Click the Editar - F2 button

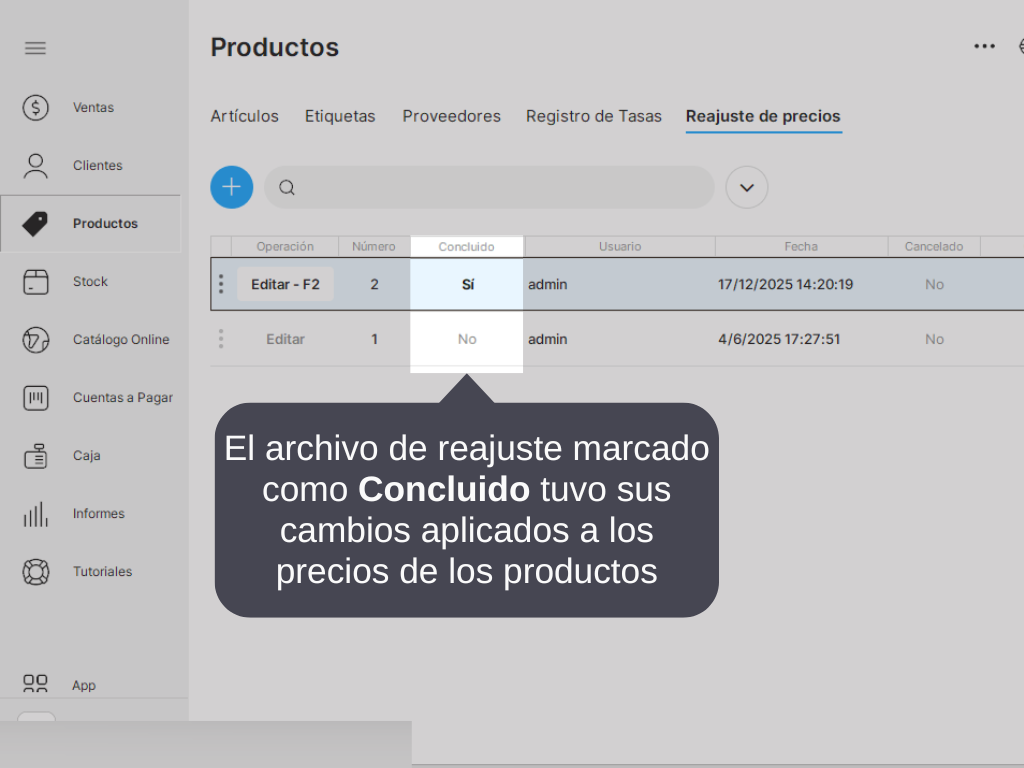tap(285, 284)
